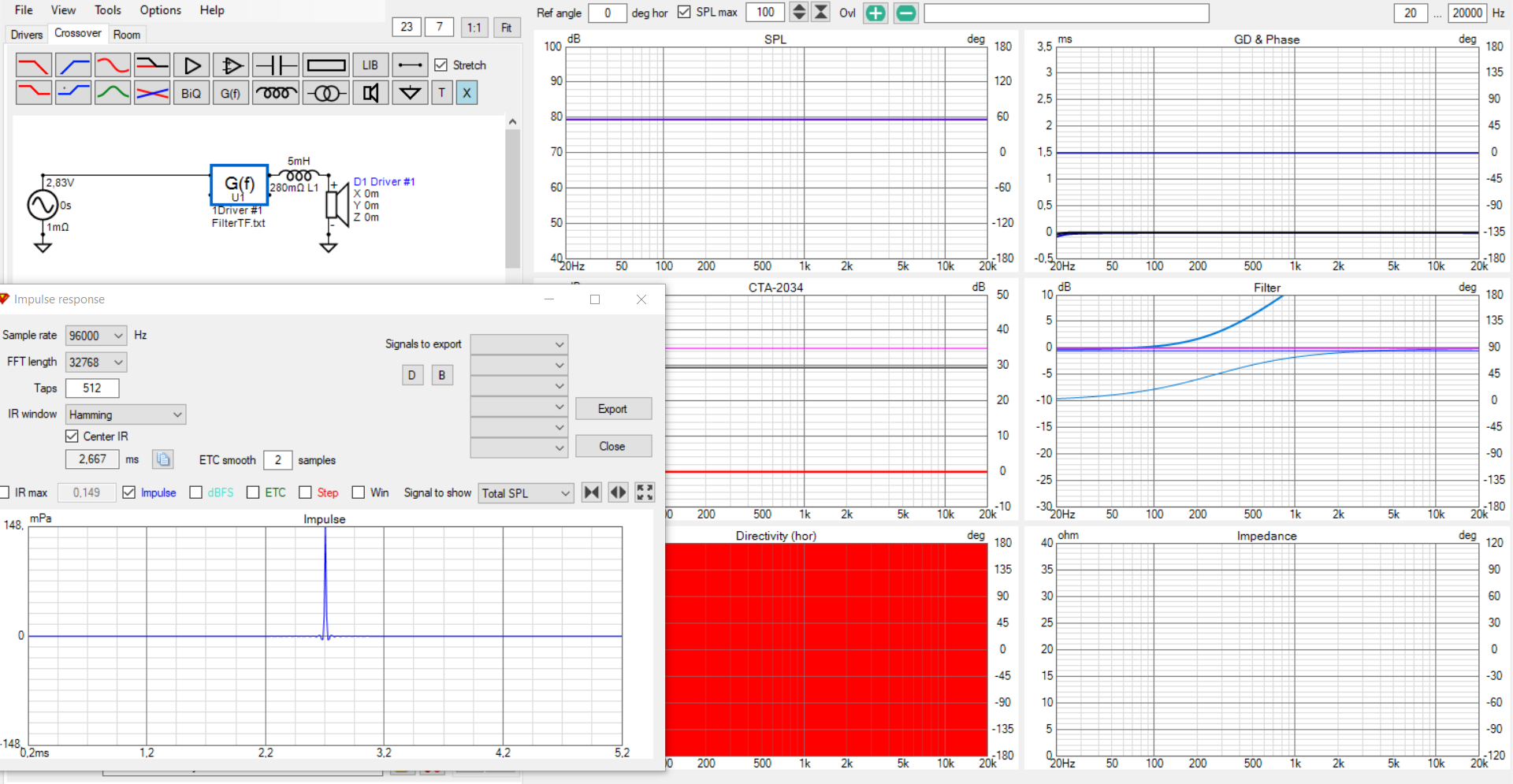Toggle the SPL max checkbox
Viewport: 1513px width, 784px height.
(684, 12)
